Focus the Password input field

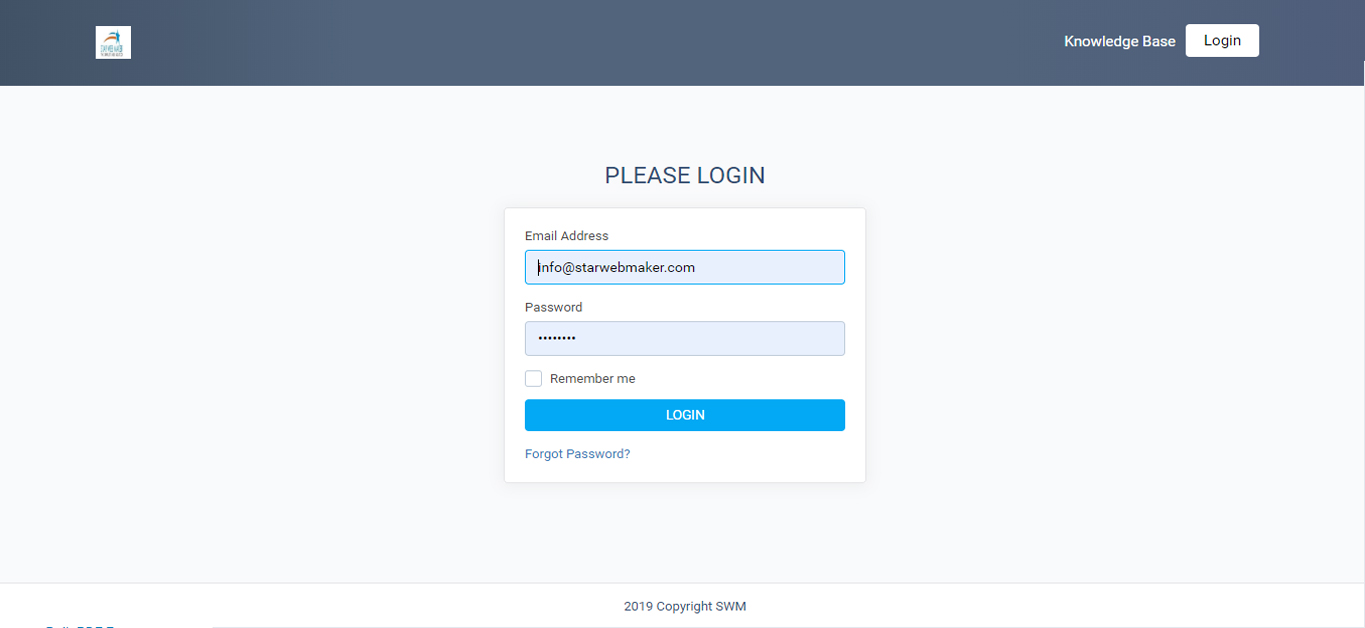pos(685,338)
